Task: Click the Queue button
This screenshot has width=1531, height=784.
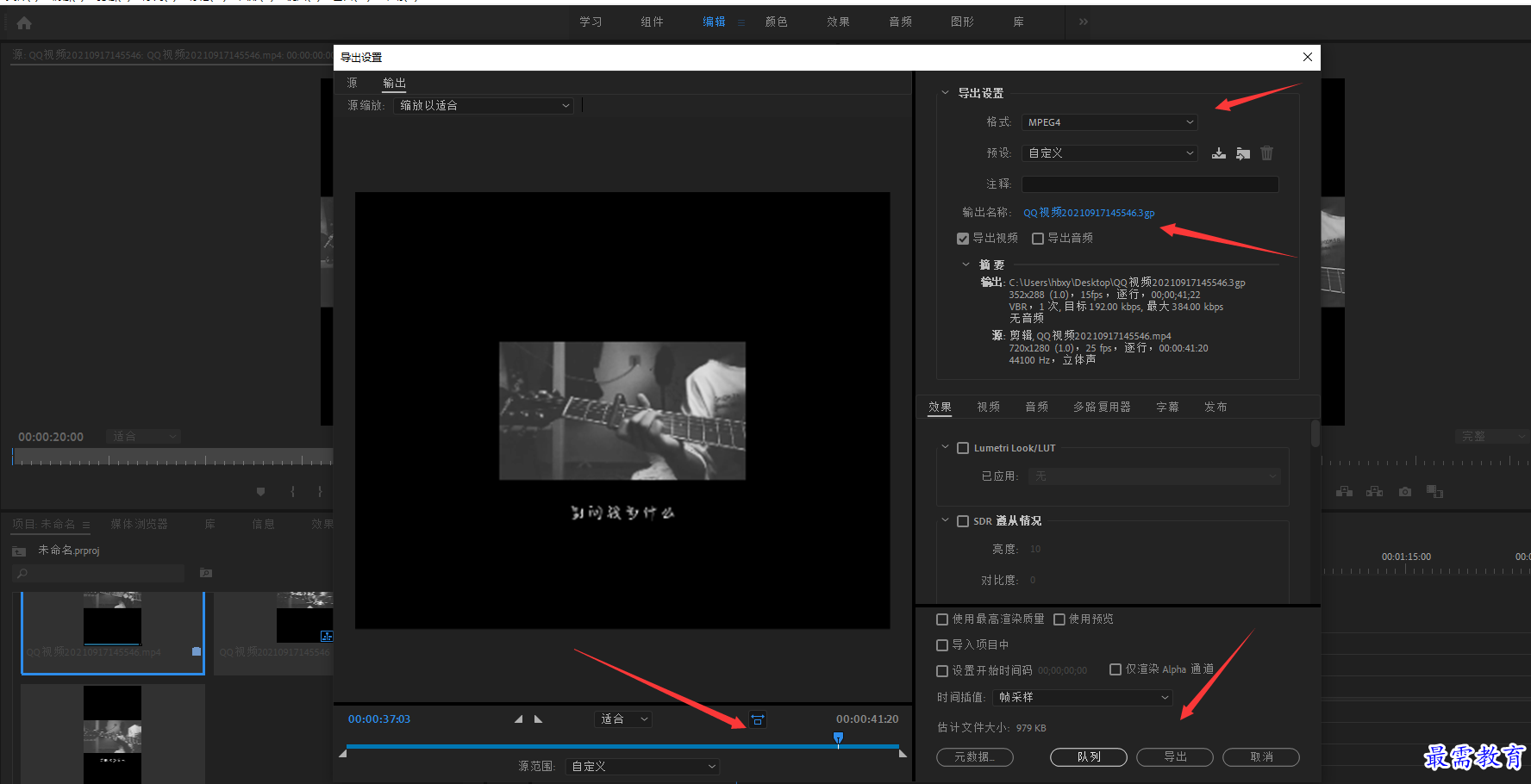Action: pyautogui.click(x=1089, y=757)
